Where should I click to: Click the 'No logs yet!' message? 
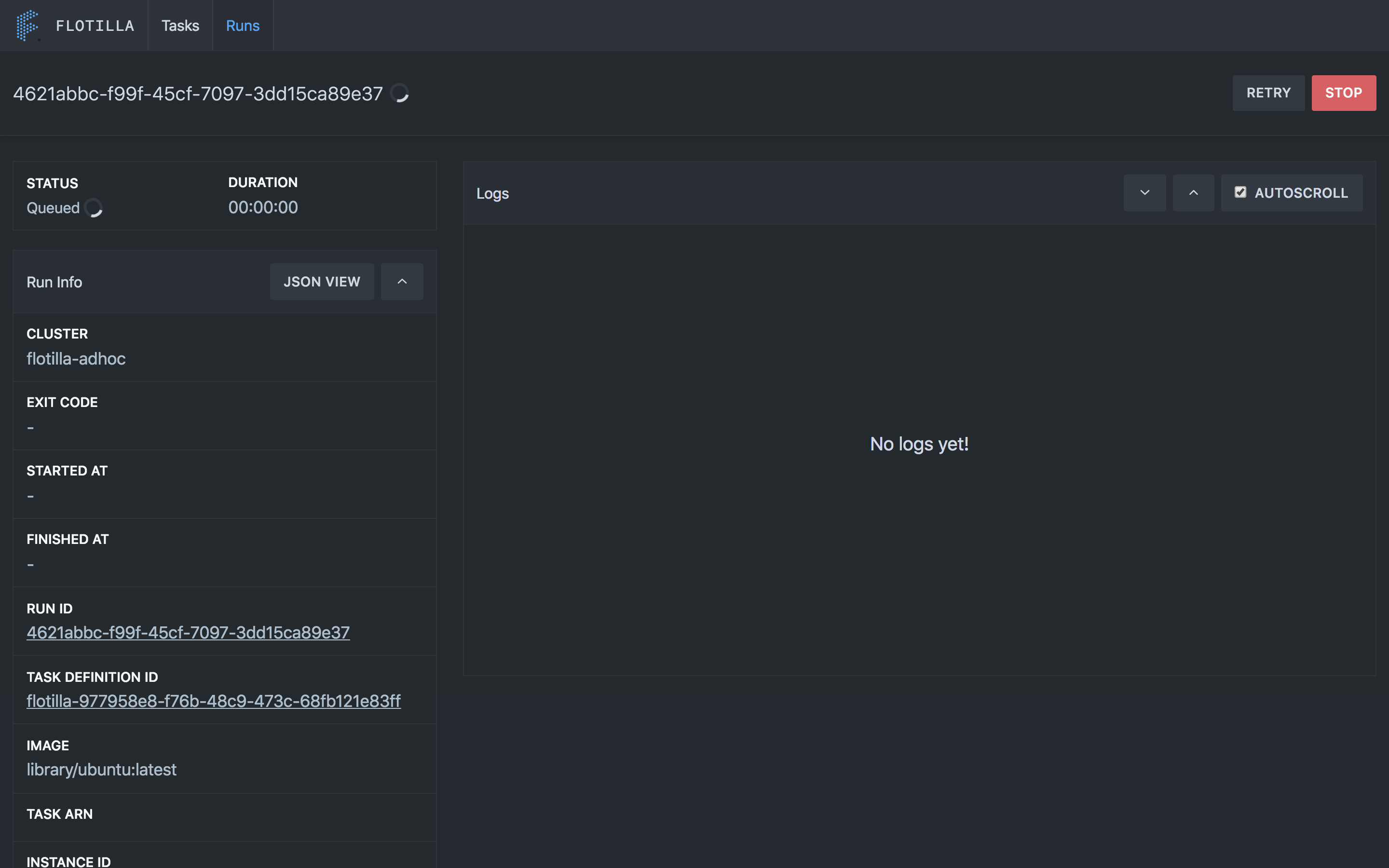pos(919,444)
